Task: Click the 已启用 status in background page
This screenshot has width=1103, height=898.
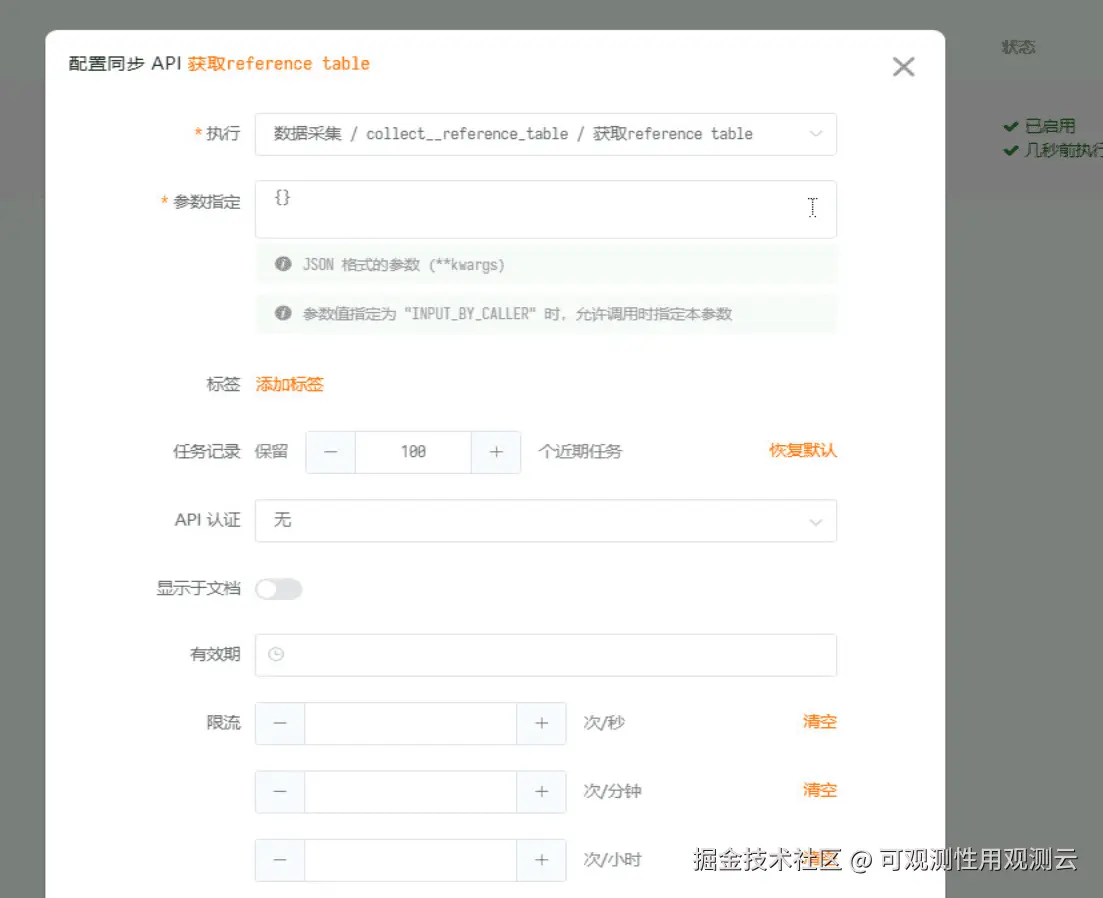Action: pyautogui.click(x=1039, y=126)
